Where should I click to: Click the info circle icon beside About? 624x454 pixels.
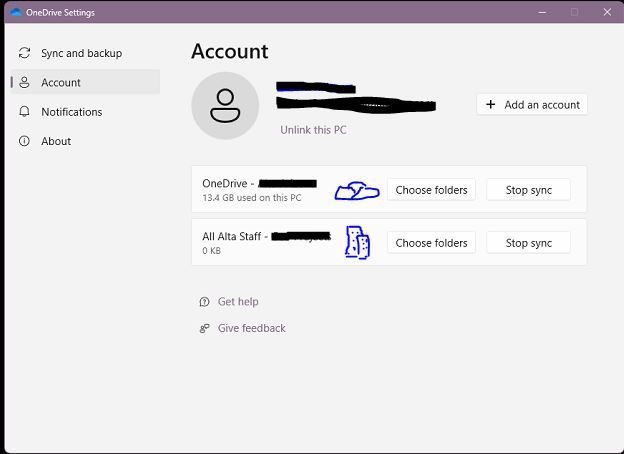tap(25, 141)
